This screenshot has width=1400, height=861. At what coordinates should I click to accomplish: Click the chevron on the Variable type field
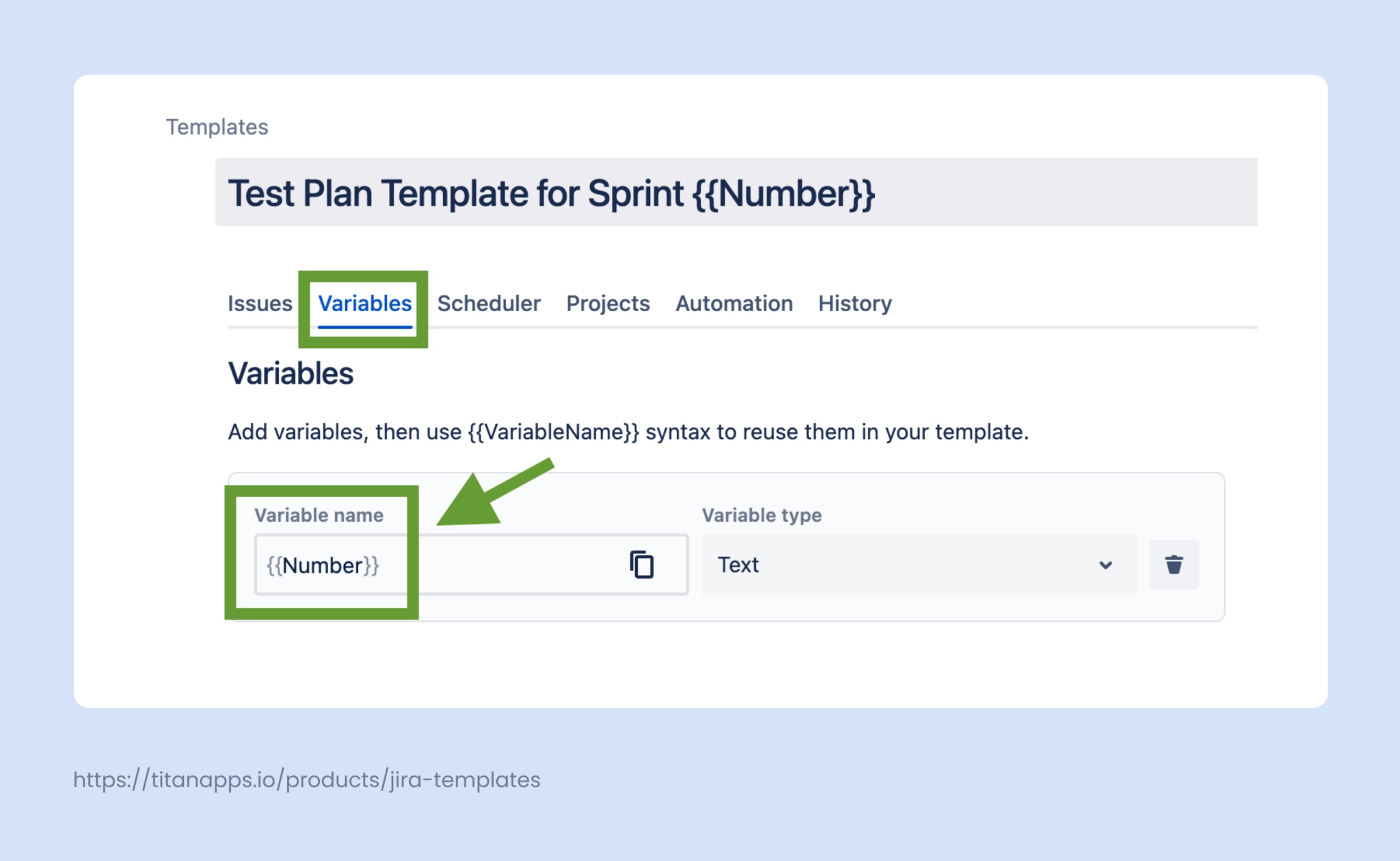tap(1105, 565)
